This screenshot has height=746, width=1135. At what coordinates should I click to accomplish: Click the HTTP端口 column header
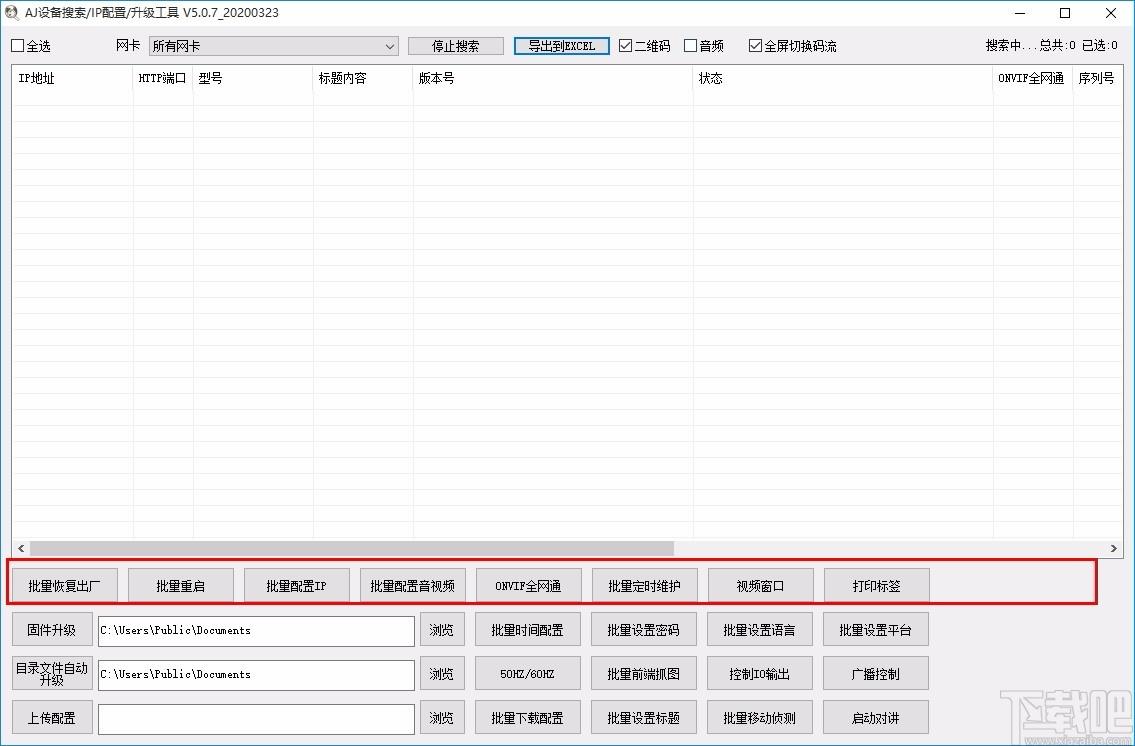coord(163,78)
